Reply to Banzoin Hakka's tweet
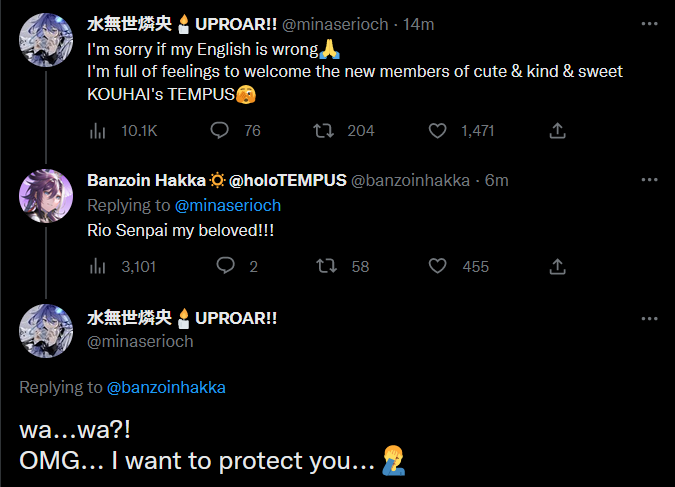The height and width of the screenshot is (487, 675). [226, 266]
